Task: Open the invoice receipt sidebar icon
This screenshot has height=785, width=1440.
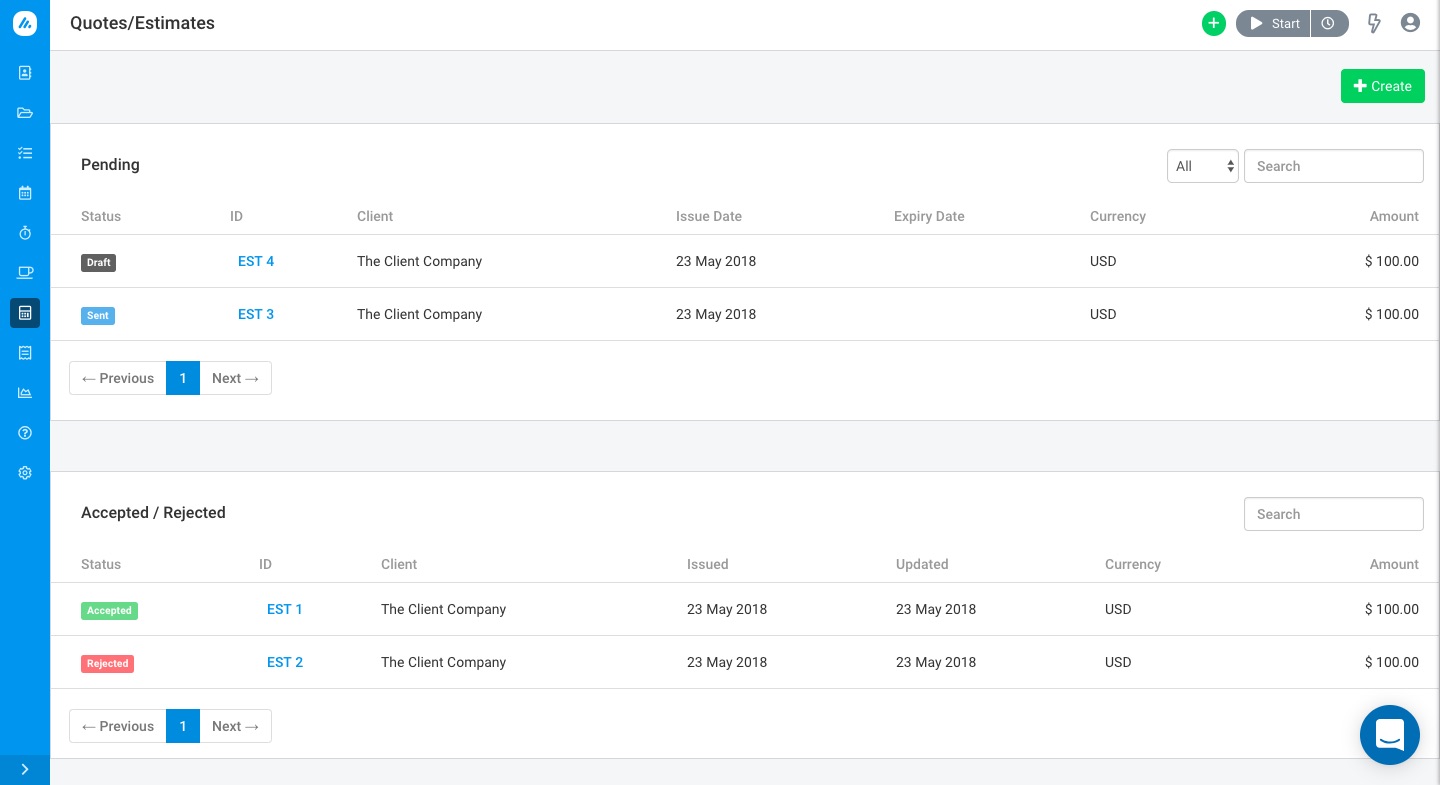Action: 25,353
